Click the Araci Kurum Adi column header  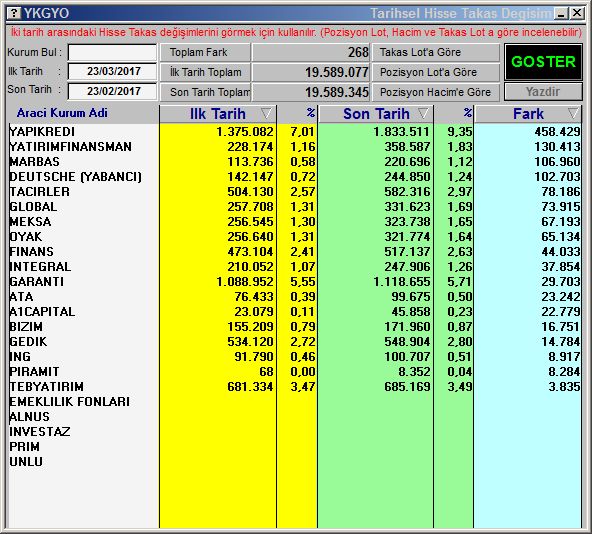tap(62, 113)
